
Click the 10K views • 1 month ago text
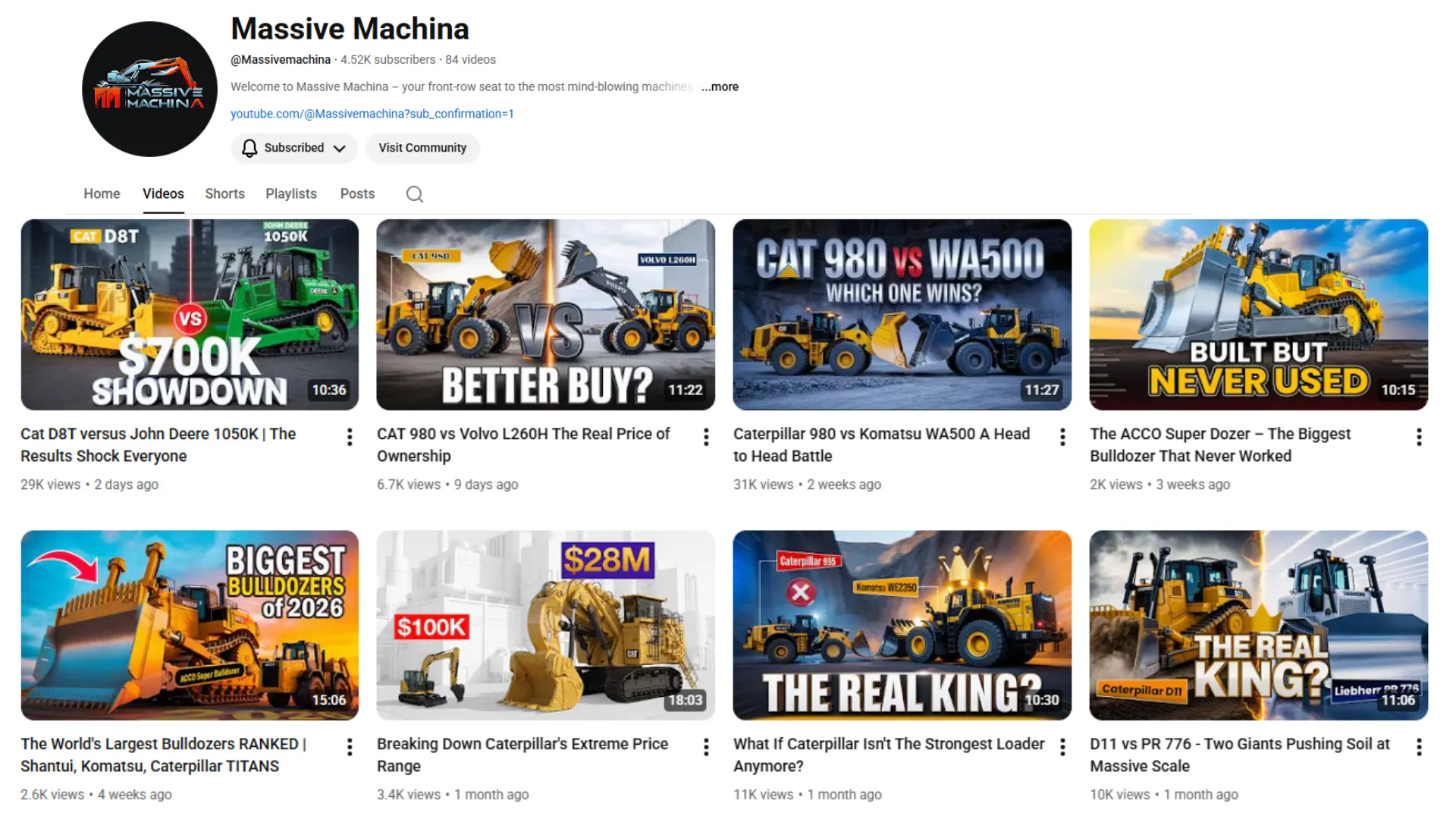tap(1164, 795)
